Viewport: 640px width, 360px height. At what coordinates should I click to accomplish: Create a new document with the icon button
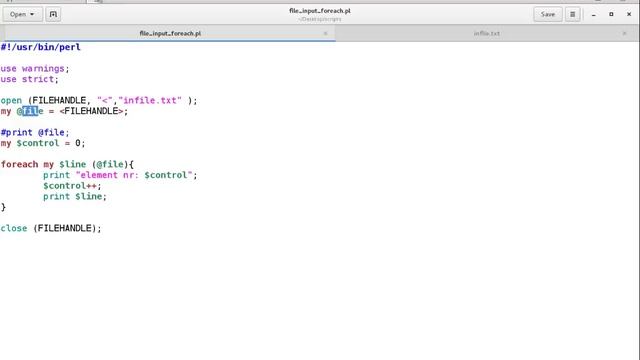[53, 14]
